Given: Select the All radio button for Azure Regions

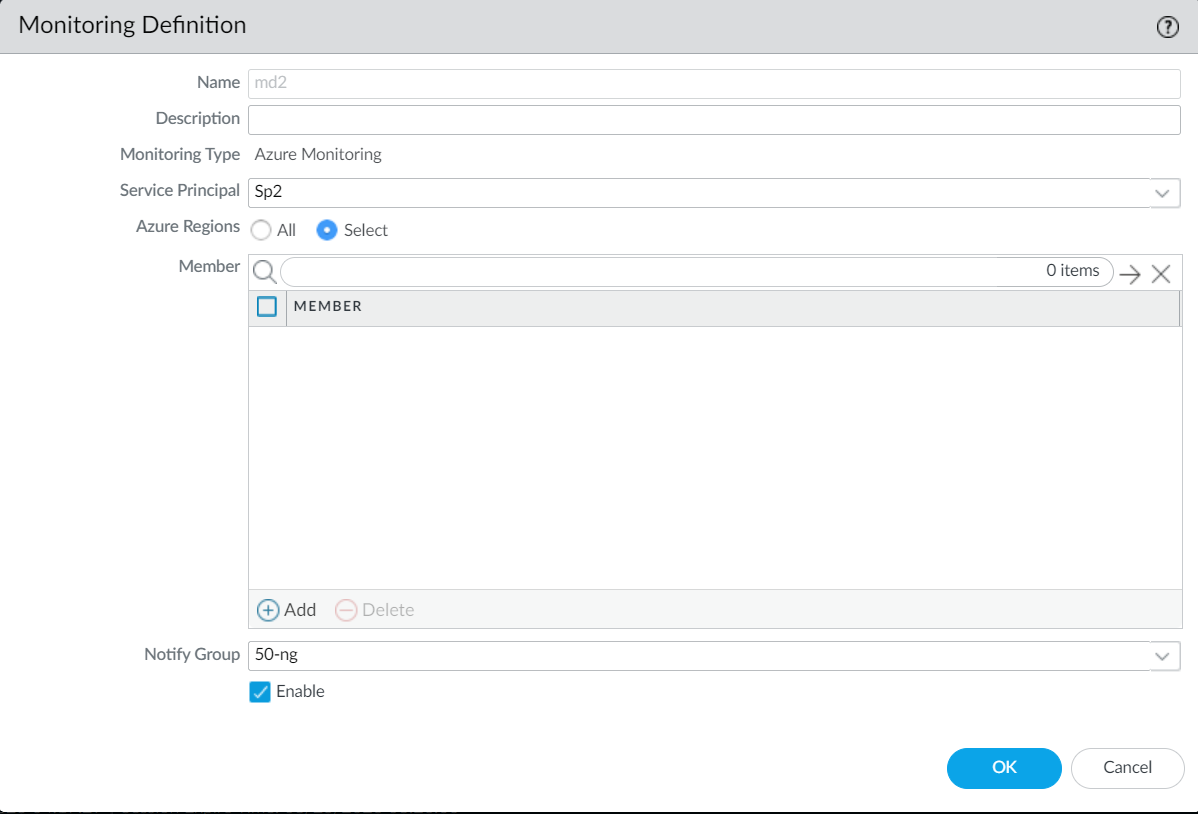Looking at the screenshot, I should click(x=261, y=230).
